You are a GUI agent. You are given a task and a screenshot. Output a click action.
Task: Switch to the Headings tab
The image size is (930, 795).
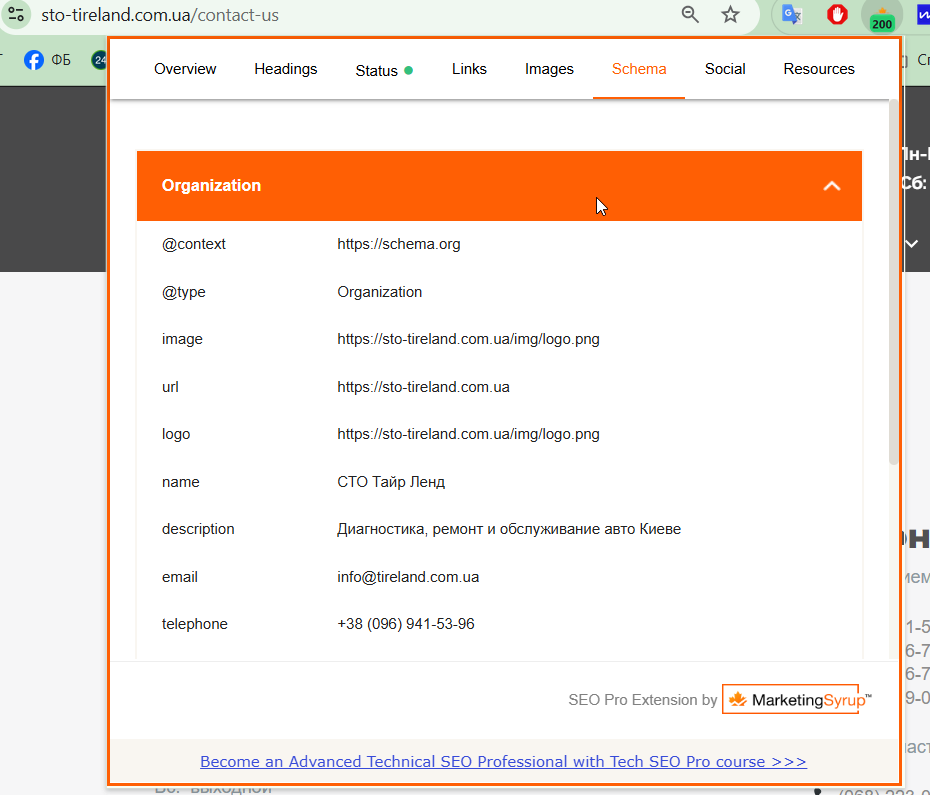tap(286, 69)
